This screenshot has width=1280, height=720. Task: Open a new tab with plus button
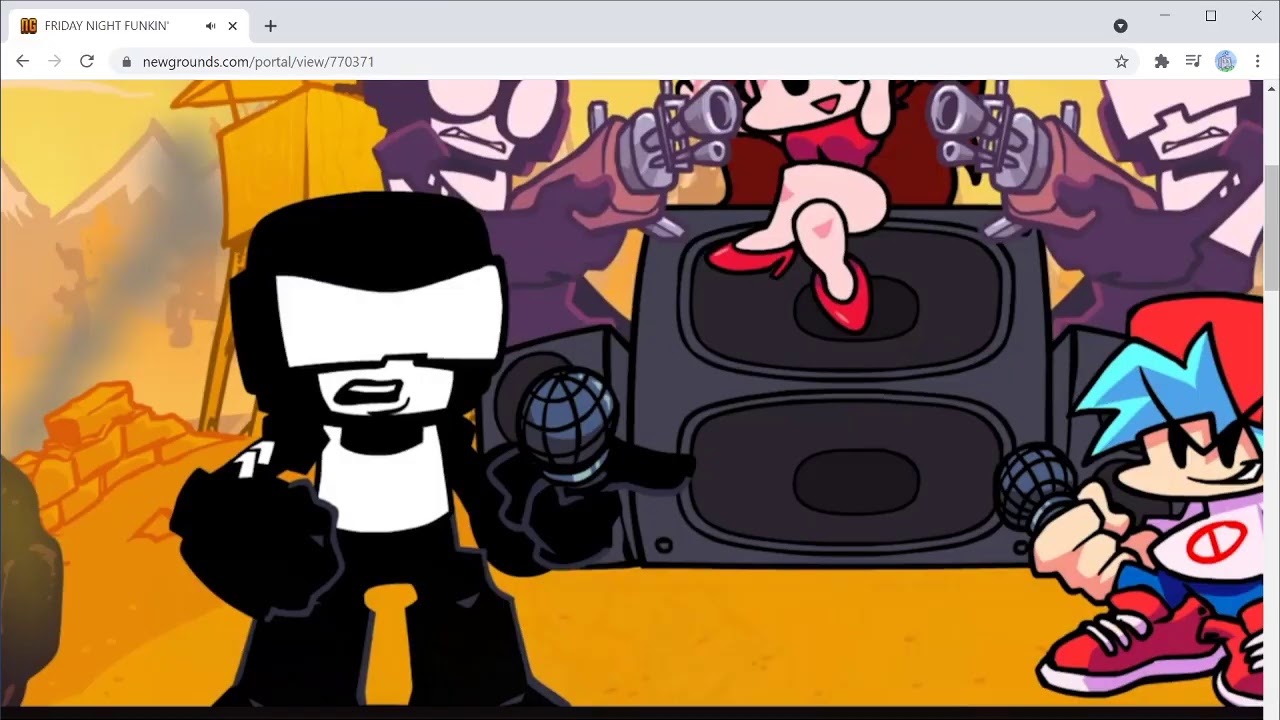pos(270,26)
